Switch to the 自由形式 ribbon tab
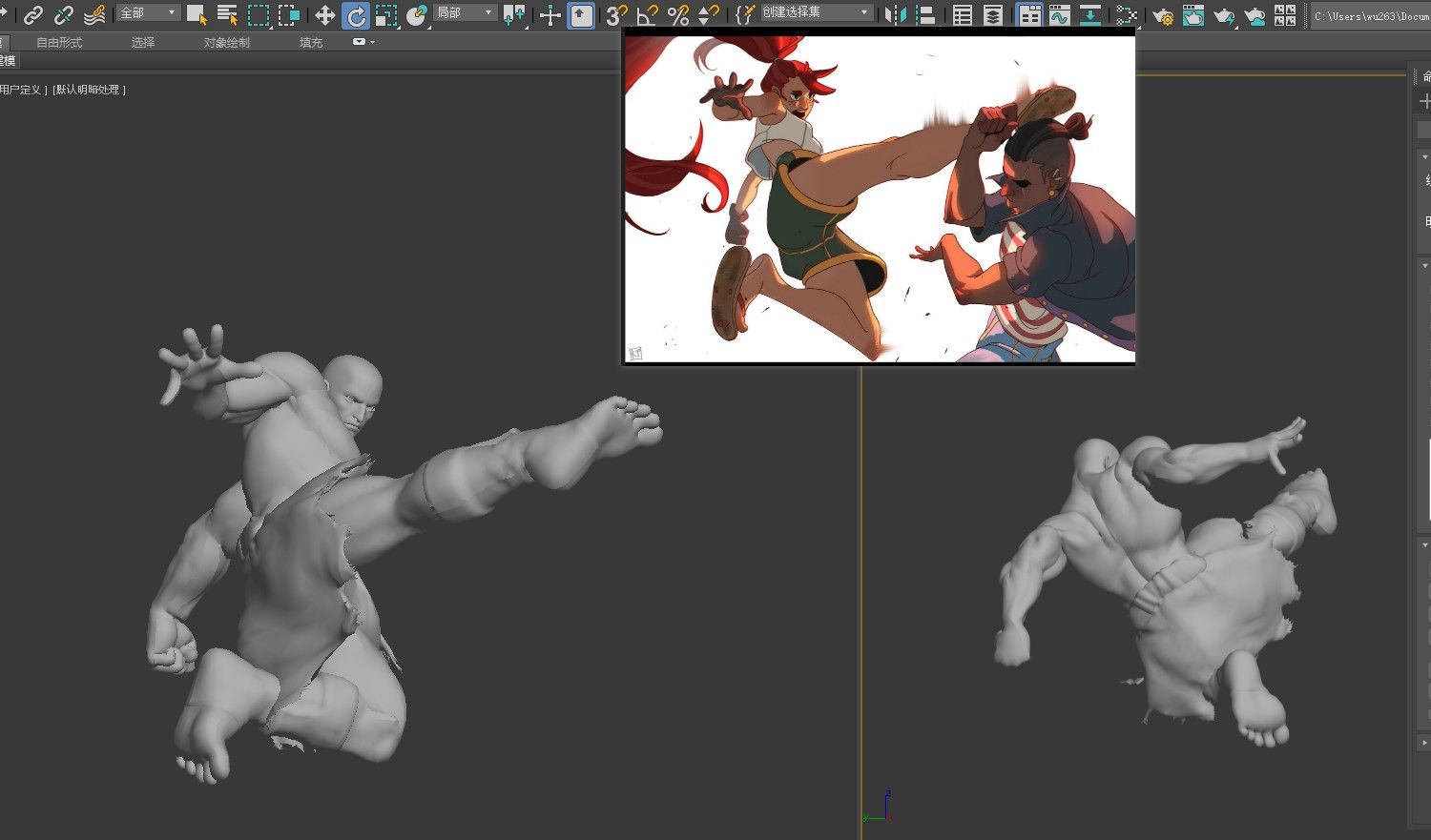The width and height of the screenshot is (1431, 840). tap(59, 43)
